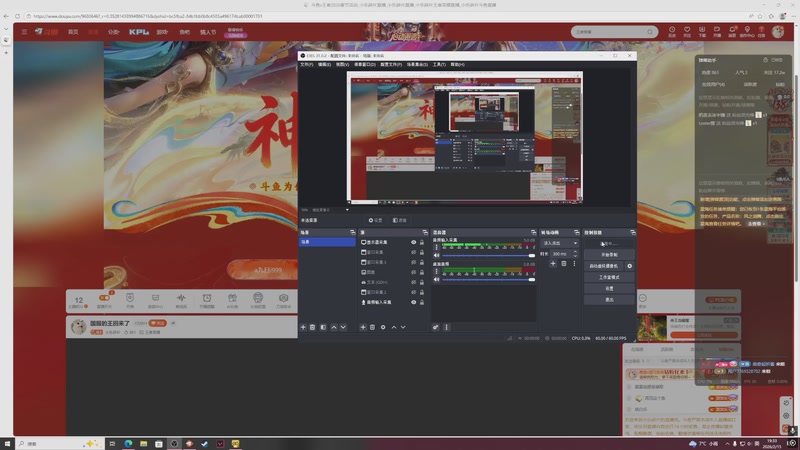The width and height of the screenshot is (800, 450).
Task: Pop out the Scenes dock panel
Action: (352, 232)
